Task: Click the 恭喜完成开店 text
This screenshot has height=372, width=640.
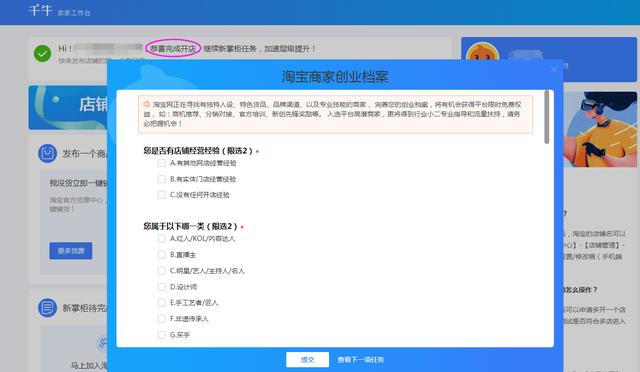Action: pos(173,49)
